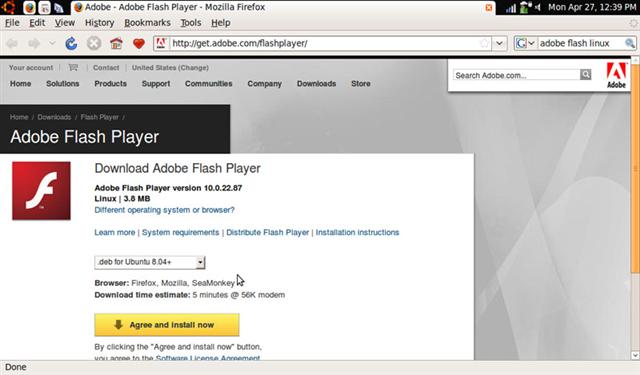The width and height of the screenshot is (640, 375).
Task: Bookmark this page with the star icon
Action: coord(484,43)
